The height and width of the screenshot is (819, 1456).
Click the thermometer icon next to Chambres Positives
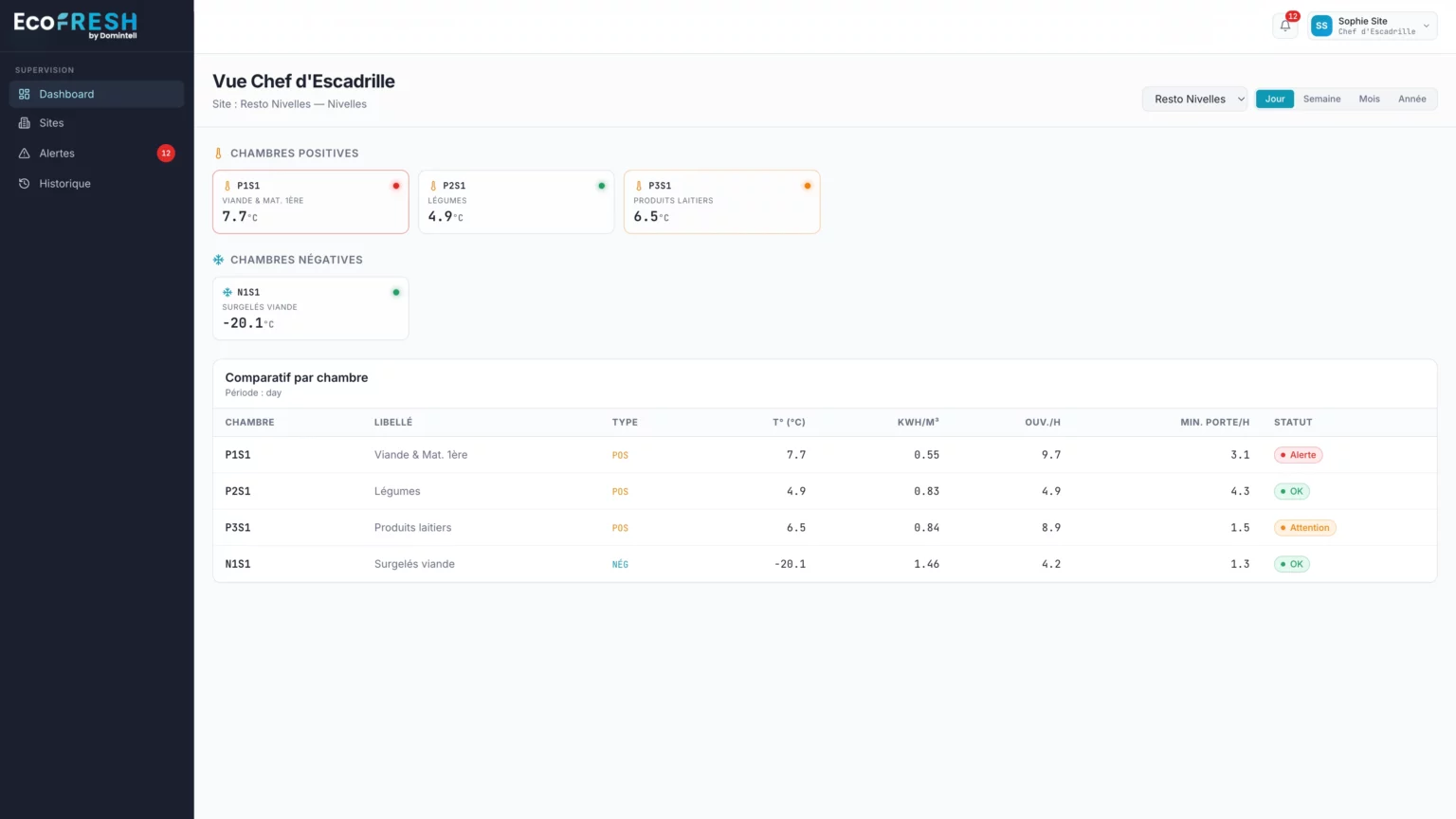pyautogui.click(x=218, y=153)
